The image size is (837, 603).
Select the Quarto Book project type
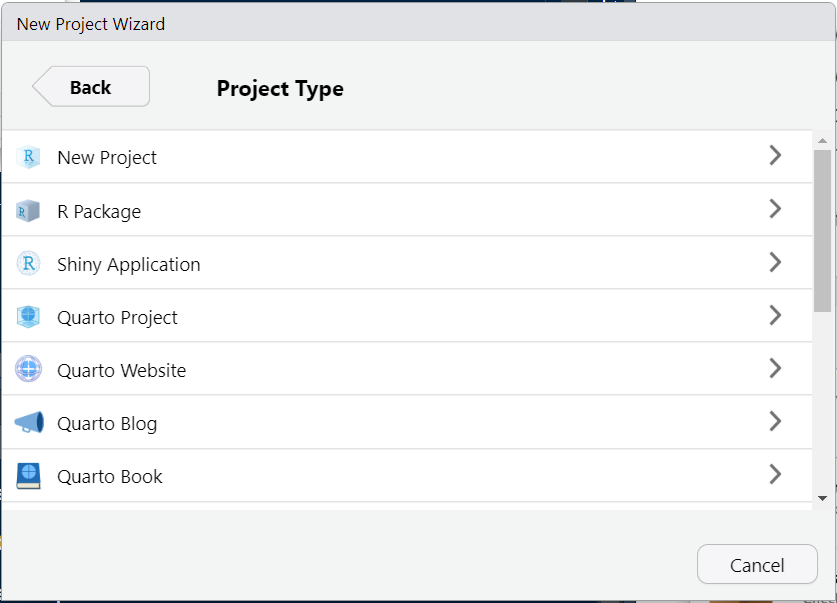point(407,476)
